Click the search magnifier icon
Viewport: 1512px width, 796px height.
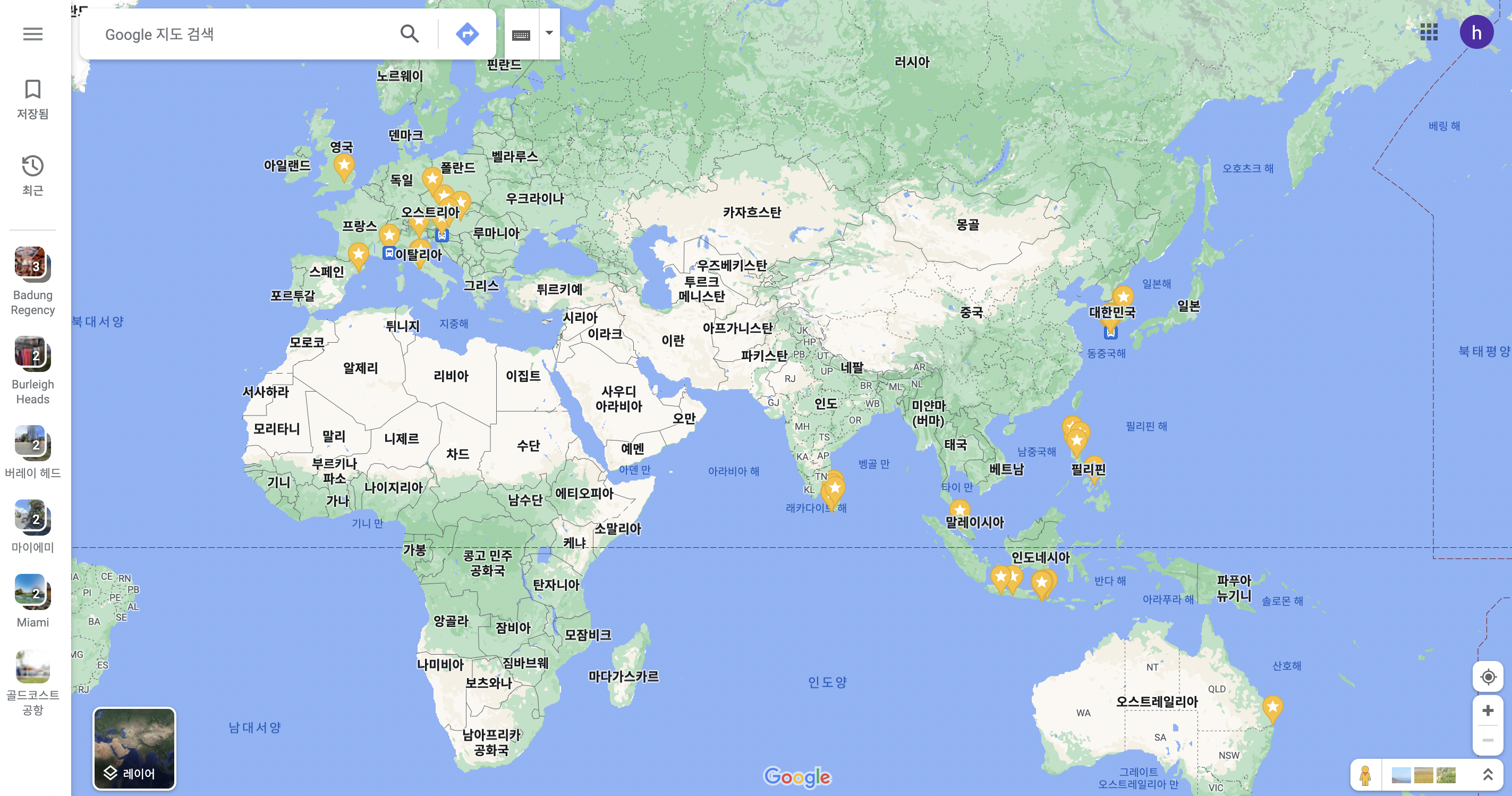(x=409, y=34)
